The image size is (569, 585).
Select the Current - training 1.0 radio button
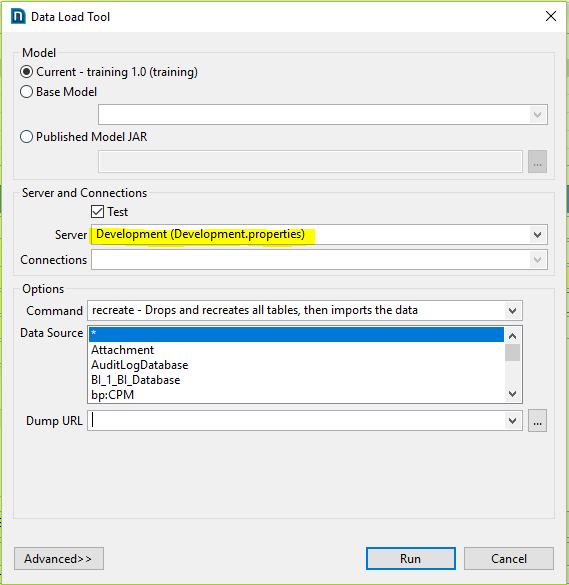point(26,72)
